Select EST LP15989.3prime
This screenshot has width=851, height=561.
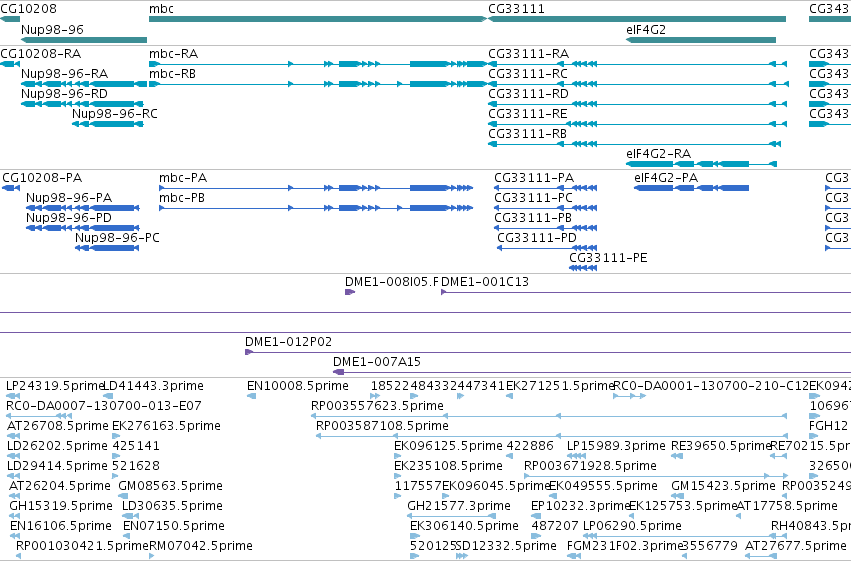(576, 456)
